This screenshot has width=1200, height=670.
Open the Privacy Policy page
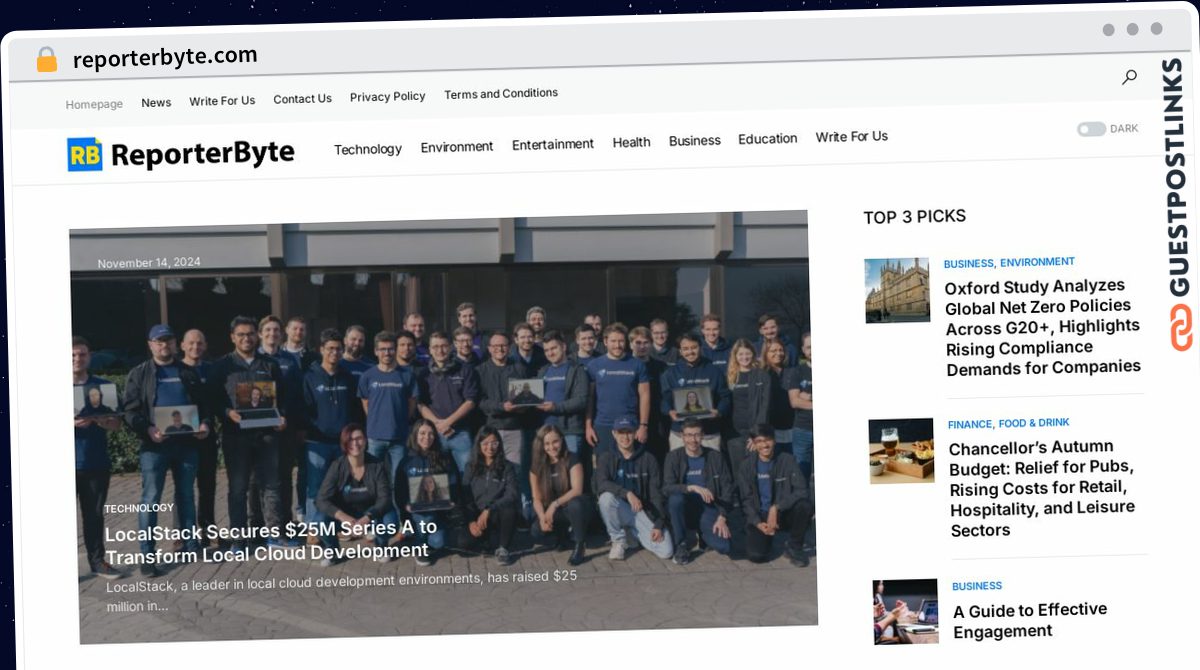[388, 96]
